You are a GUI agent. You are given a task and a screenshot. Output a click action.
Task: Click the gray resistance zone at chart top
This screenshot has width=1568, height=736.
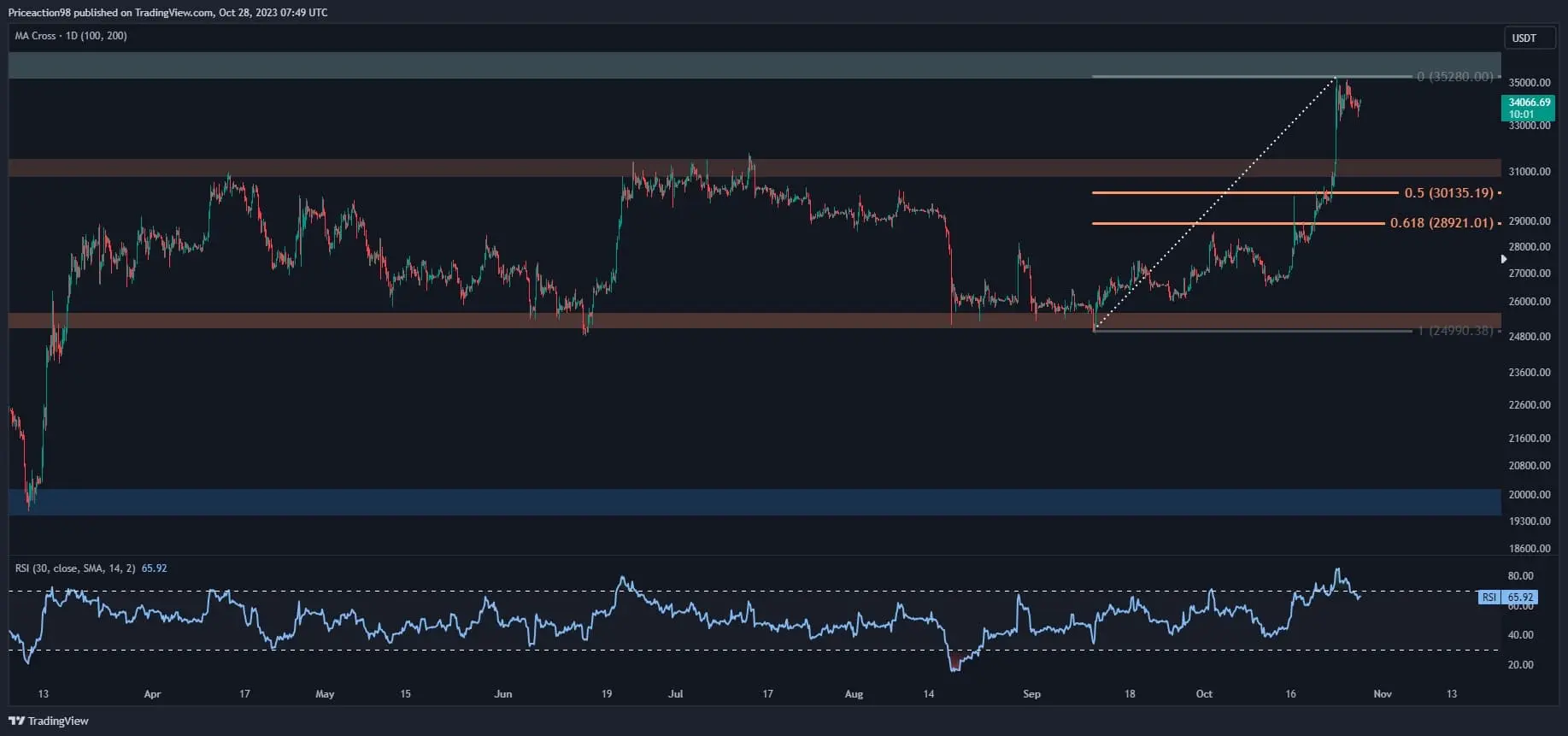[x=755, y=66]
